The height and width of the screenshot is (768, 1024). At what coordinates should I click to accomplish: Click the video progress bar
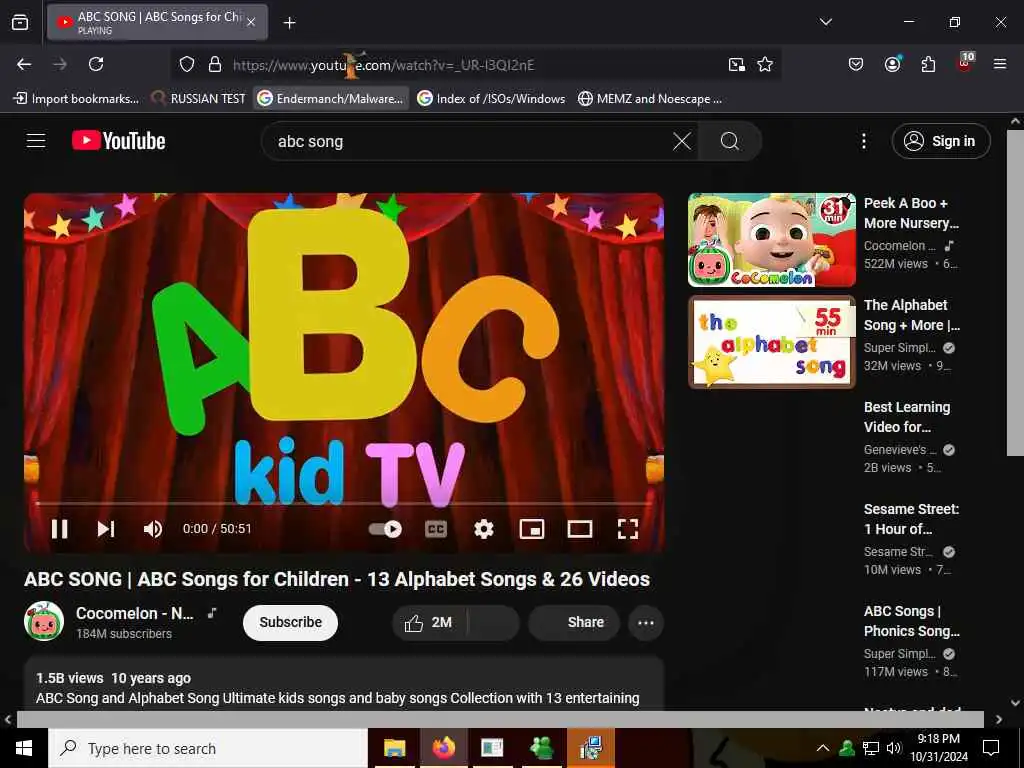(x=344, y=504)
